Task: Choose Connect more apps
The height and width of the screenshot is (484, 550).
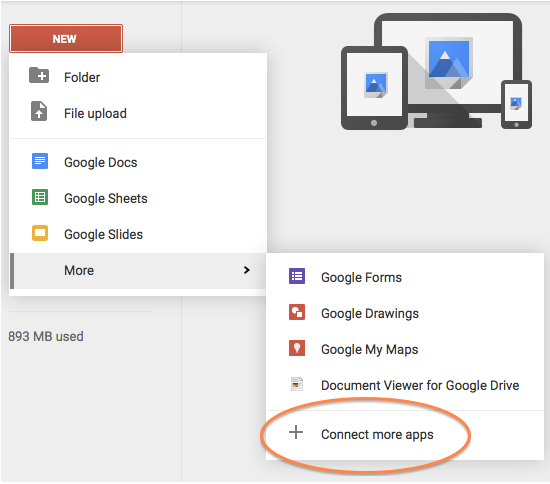Action: pos(405,434)
